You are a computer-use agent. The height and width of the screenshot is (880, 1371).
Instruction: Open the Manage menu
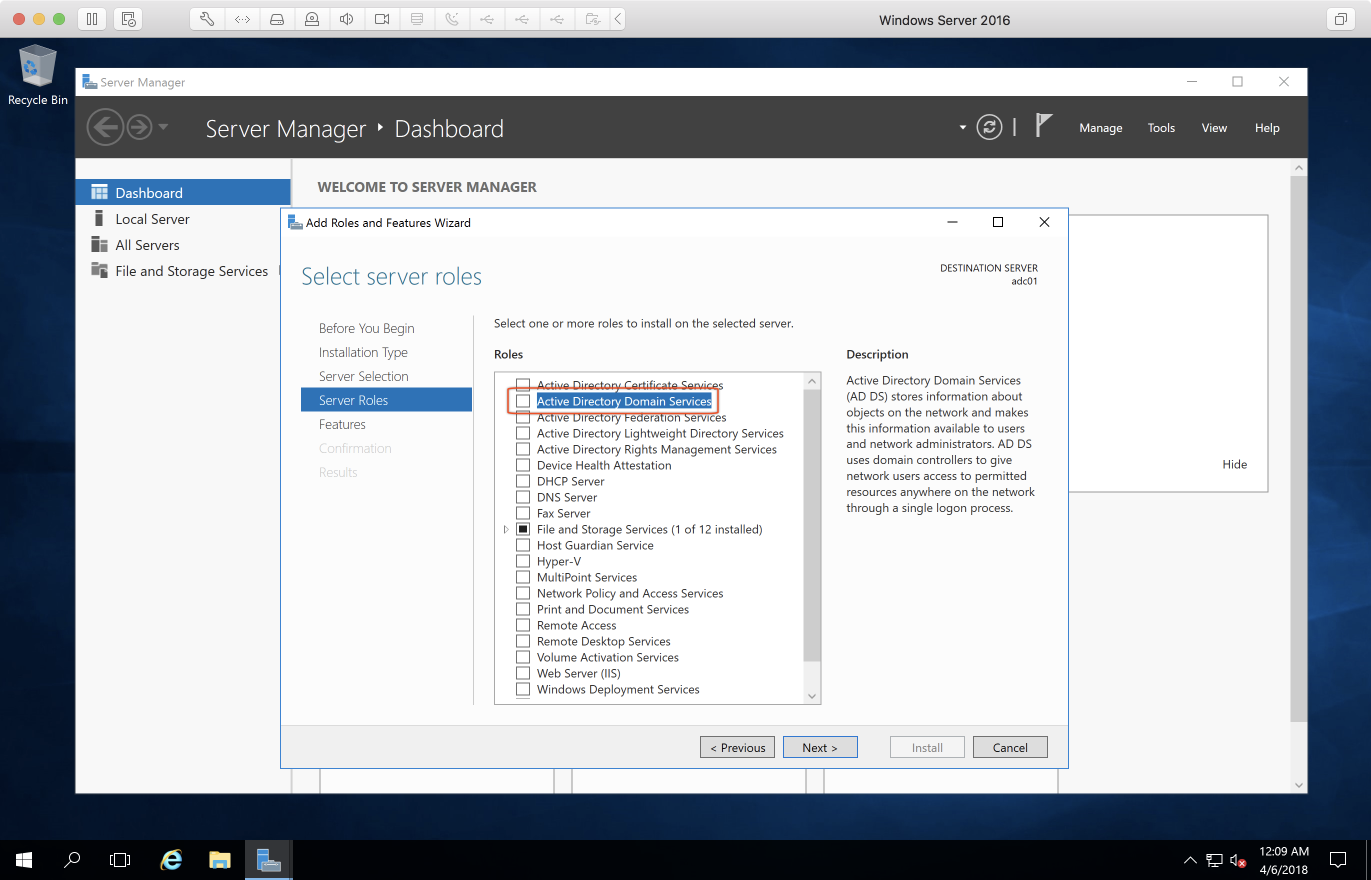click(1100, 128)
